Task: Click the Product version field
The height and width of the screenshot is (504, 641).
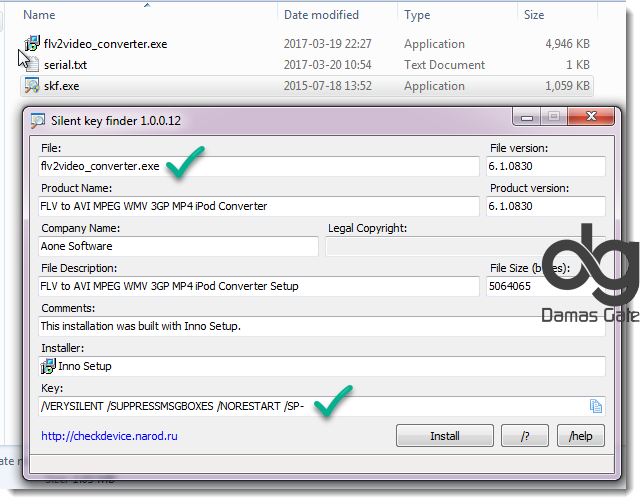Action: (x=546, y=206)
